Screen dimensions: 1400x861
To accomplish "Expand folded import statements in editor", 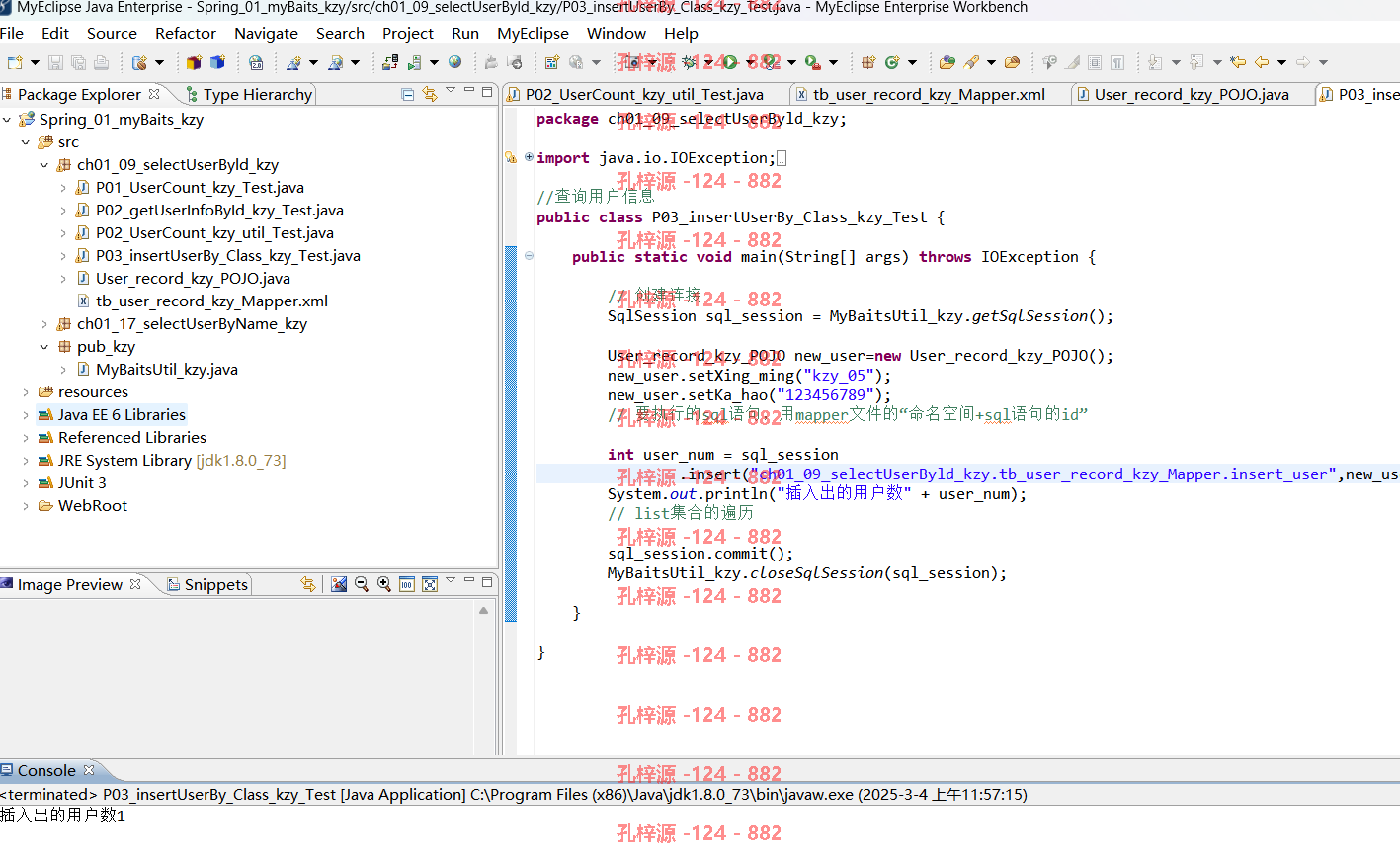I will tap(529, 156).
